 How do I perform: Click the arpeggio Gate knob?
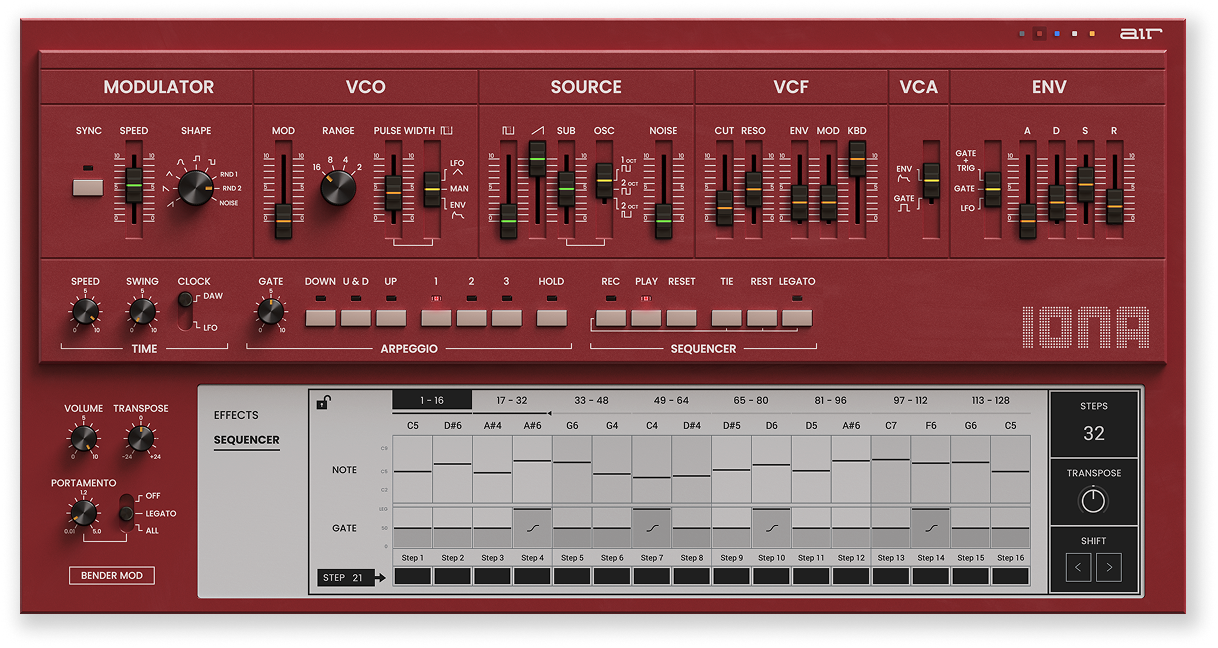click(270, 312)
